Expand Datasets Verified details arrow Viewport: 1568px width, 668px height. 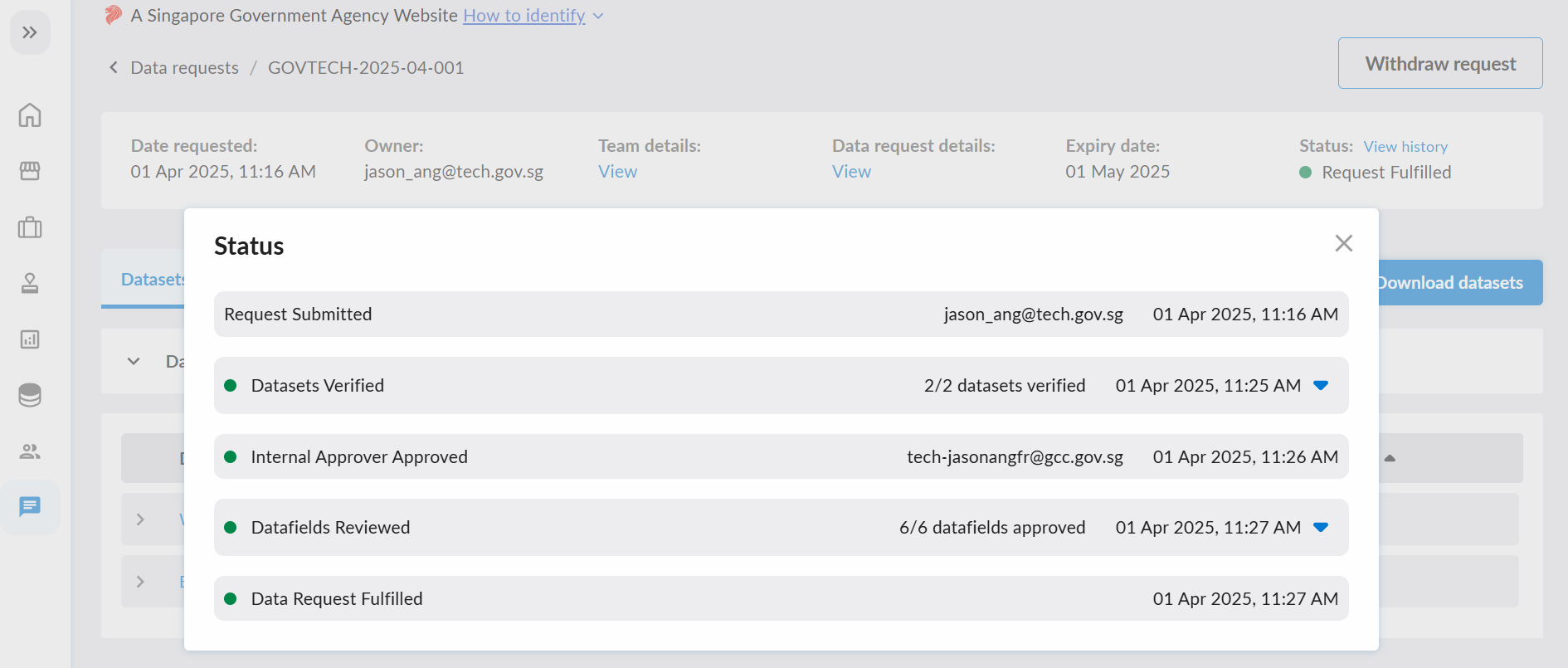click(1322, 385)
